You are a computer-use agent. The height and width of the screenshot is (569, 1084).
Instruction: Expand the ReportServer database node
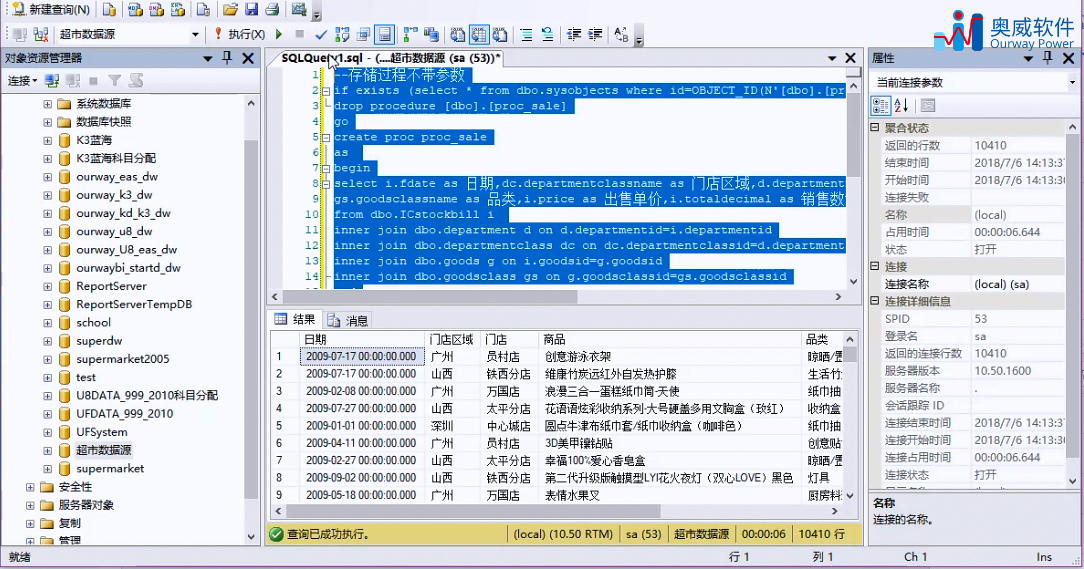(x=47, y=286)
